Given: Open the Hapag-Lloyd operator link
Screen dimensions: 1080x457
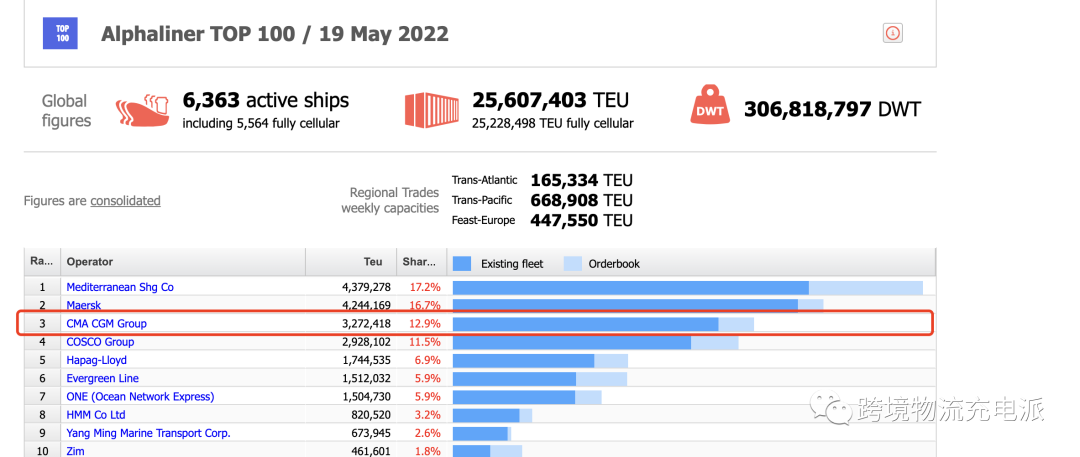Looking at the screenshot, I should pyautogui.click(x=97, y=360).
